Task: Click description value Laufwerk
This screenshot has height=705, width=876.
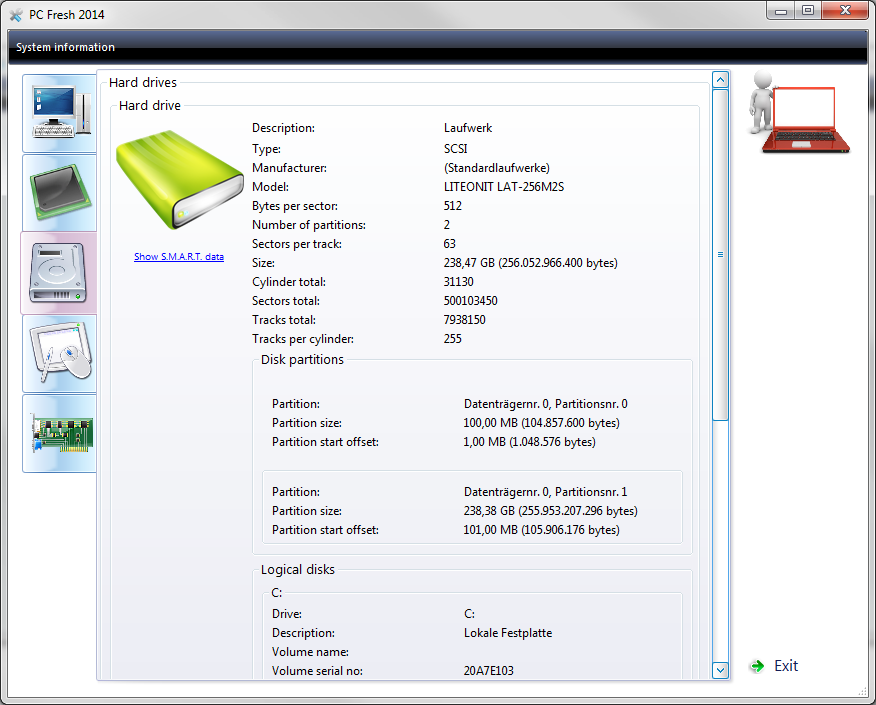Action: 468,128
